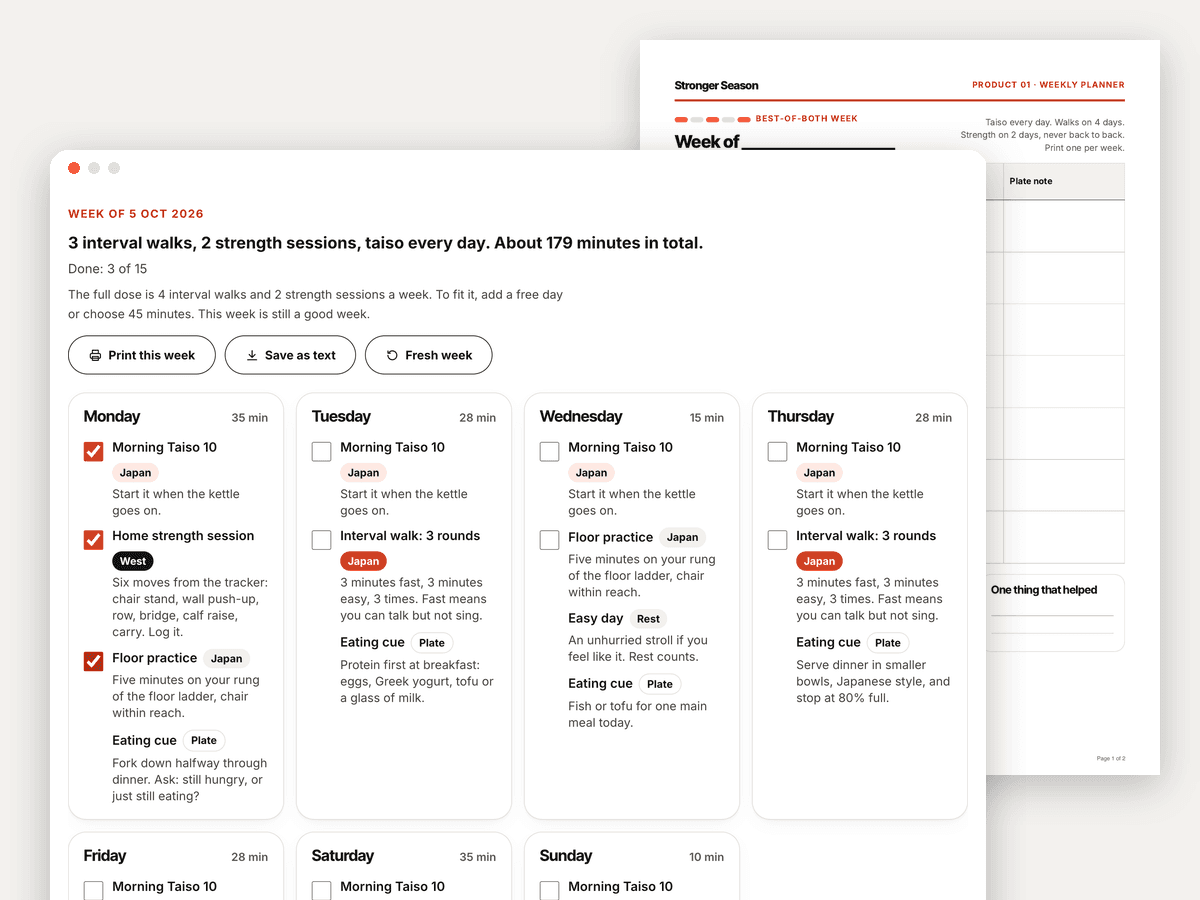Click Page 1 of 2 footer on printed page
The image size is (1200, 900).
click(1111, 759)
